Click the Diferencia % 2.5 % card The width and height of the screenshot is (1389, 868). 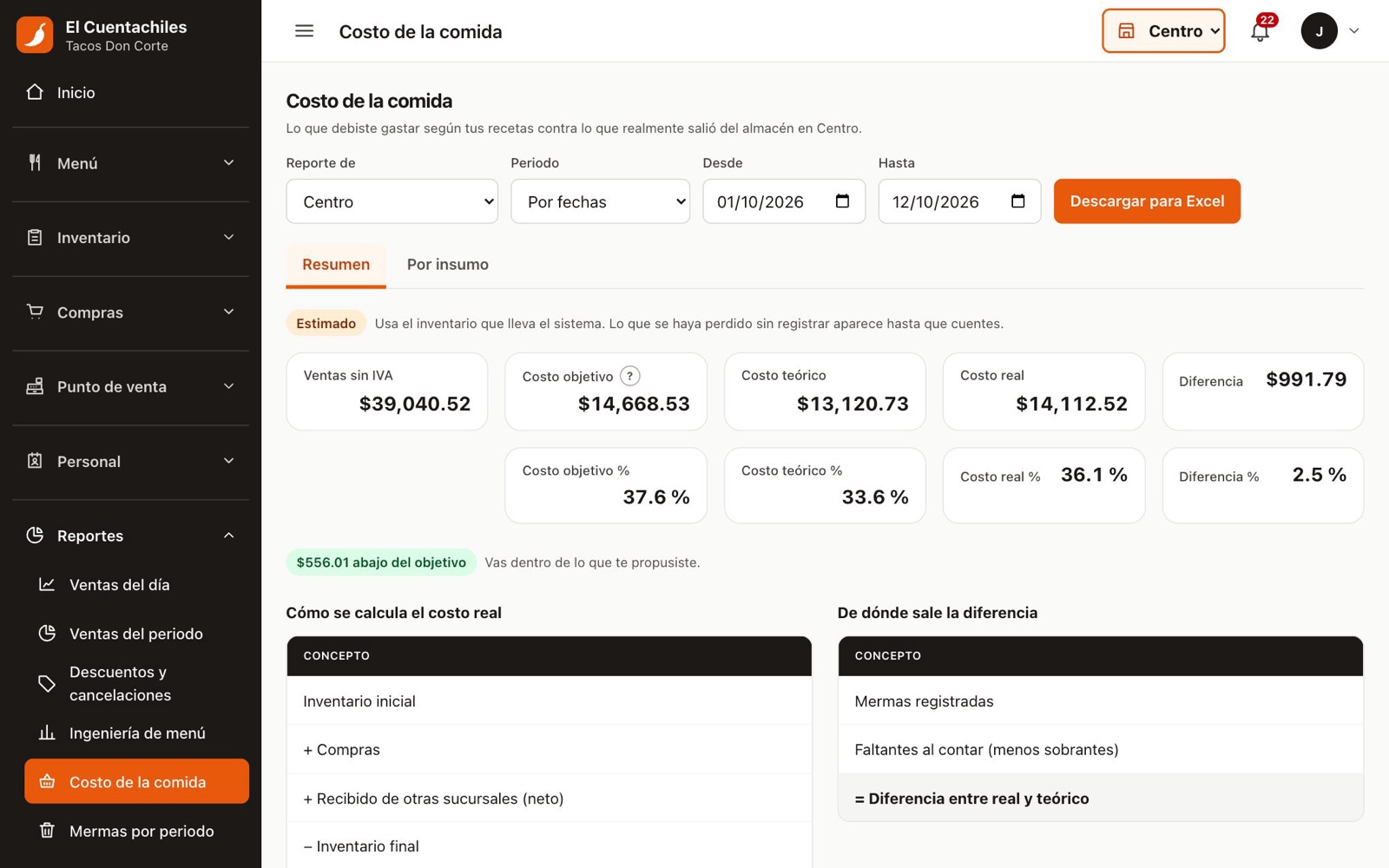[x=1263, y=485]
